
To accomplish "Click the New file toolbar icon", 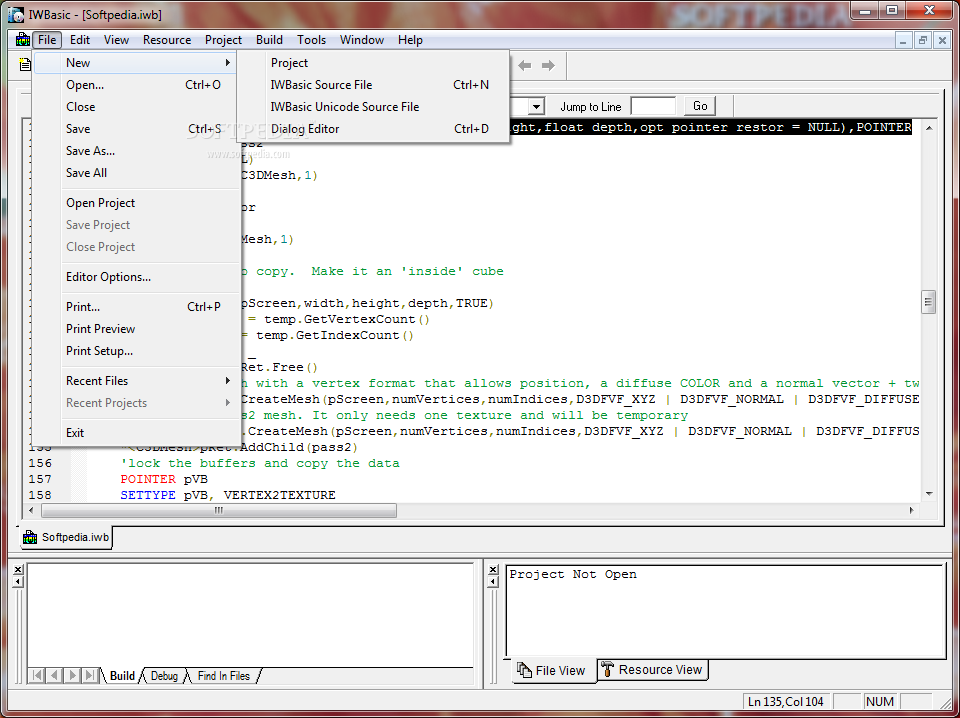I will point(24,64).
